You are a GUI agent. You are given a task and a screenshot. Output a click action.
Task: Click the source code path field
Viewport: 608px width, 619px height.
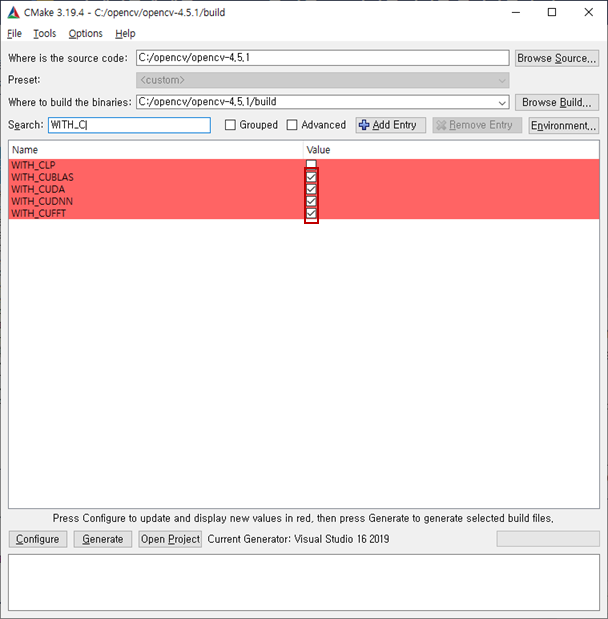click(323, 58)
